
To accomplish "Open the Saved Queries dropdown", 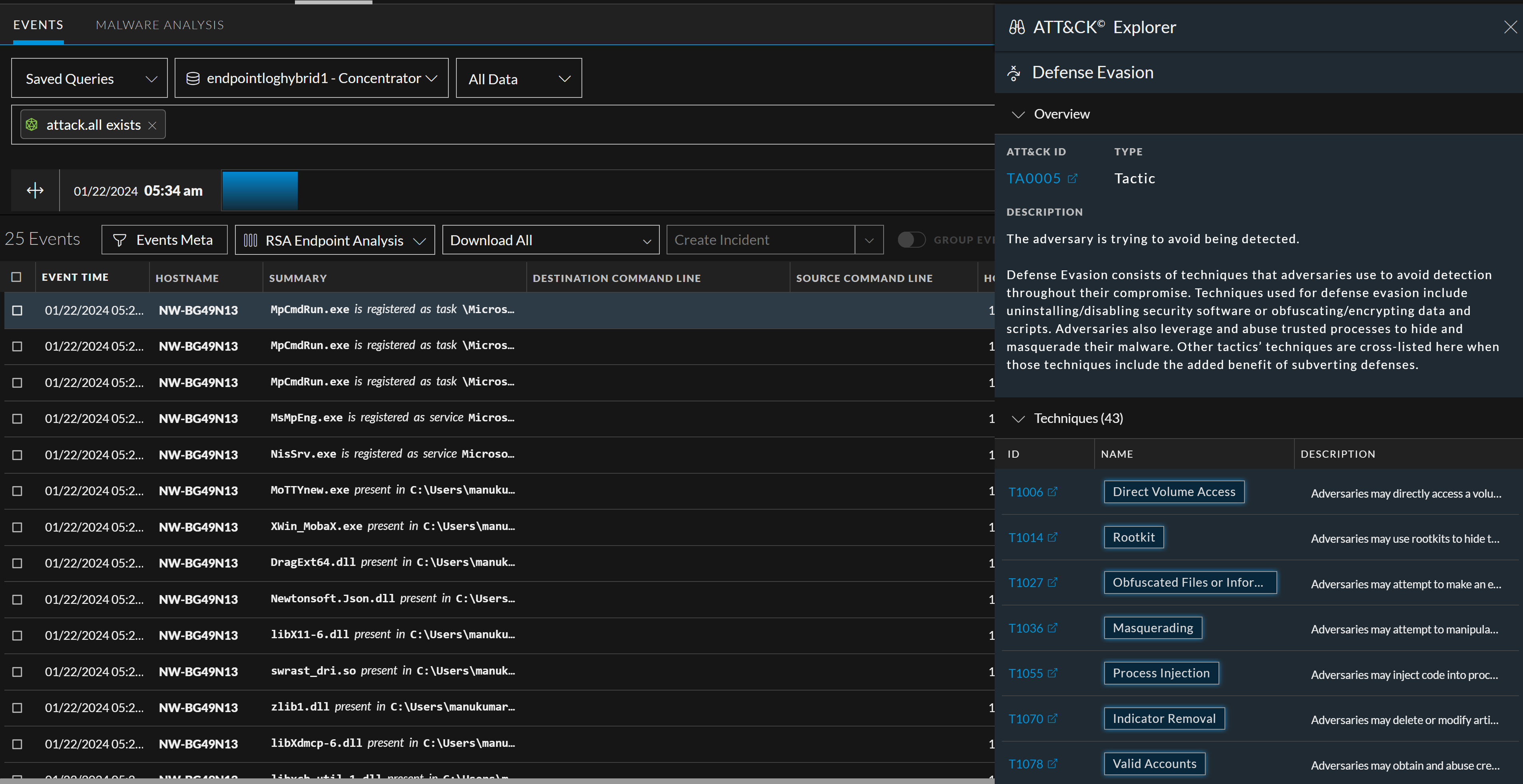I will tap(89, 79).
